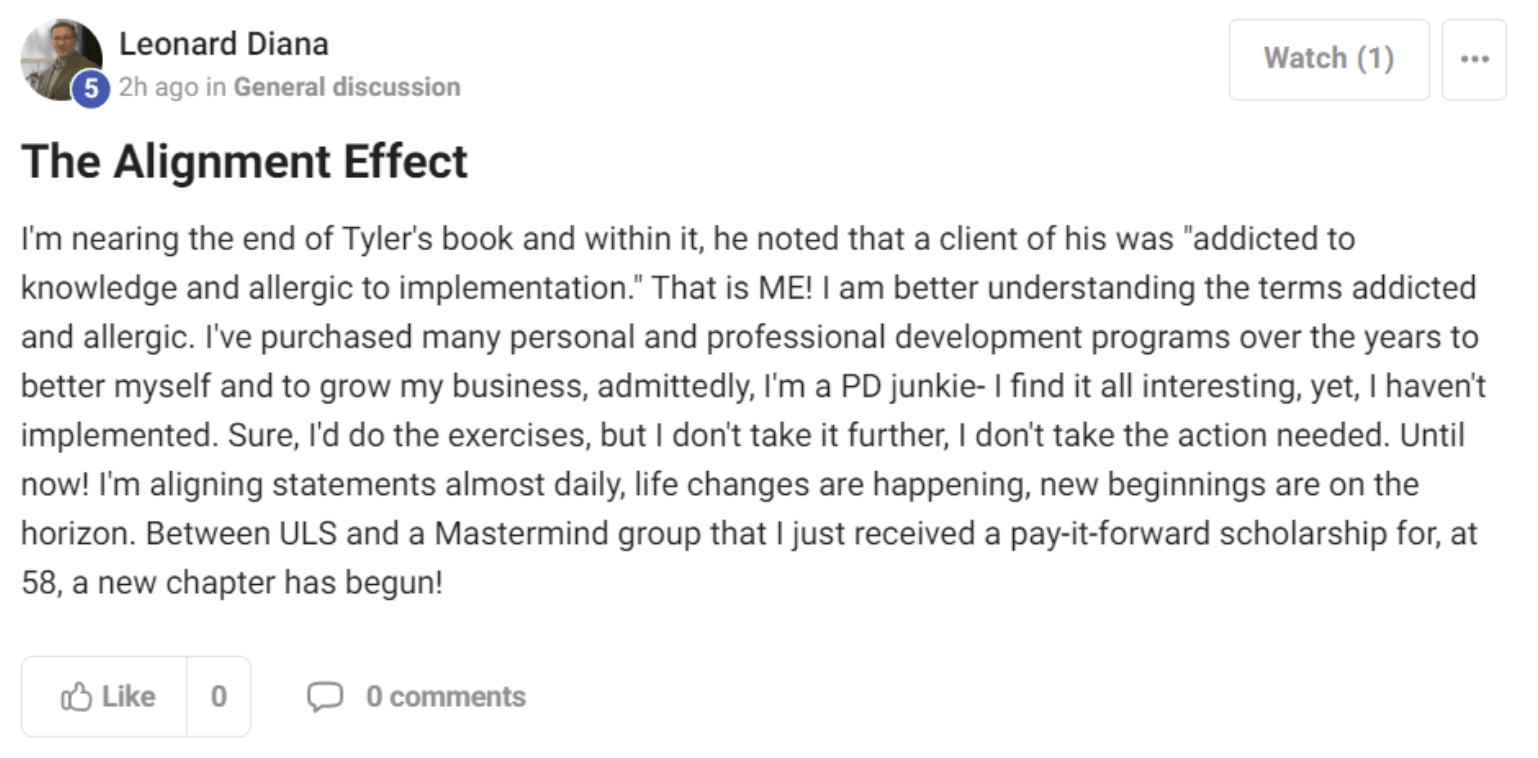The height and width of the screenshot is (758, 1538).
Task: Click the thumbs-up icon on the Like button
Action: point(77,697)
